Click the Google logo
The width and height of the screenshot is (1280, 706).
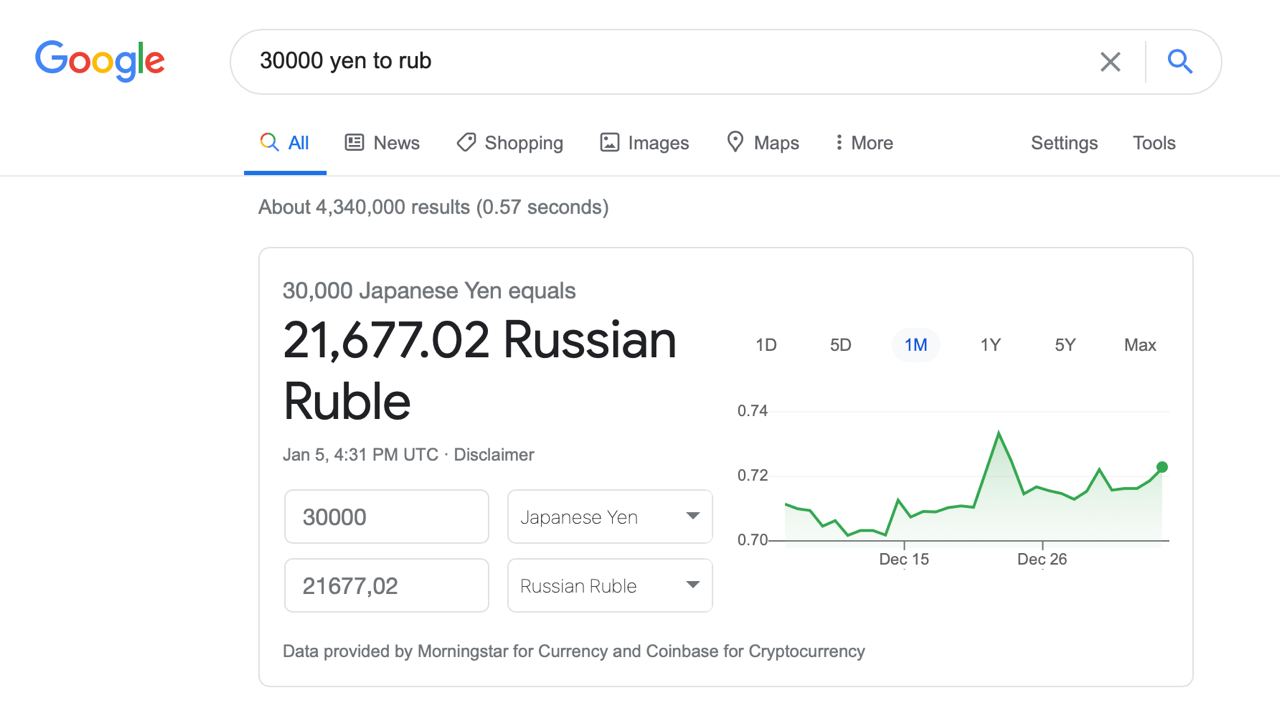click(x=100, y=60)
